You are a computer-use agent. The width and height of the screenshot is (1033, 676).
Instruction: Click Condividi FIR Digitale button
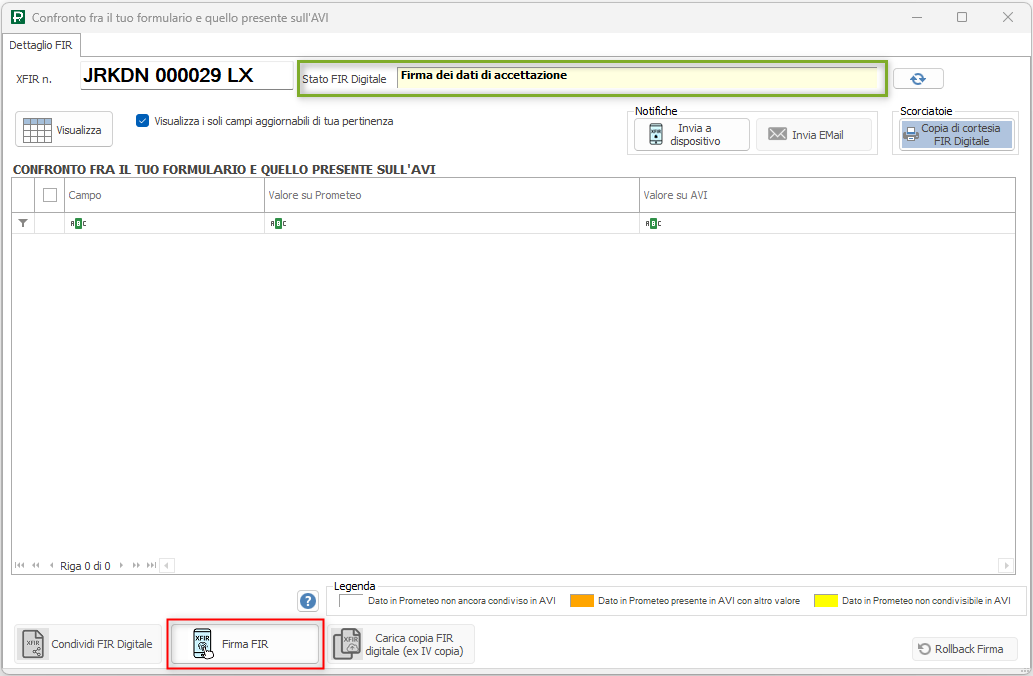(x=88, y=644)
